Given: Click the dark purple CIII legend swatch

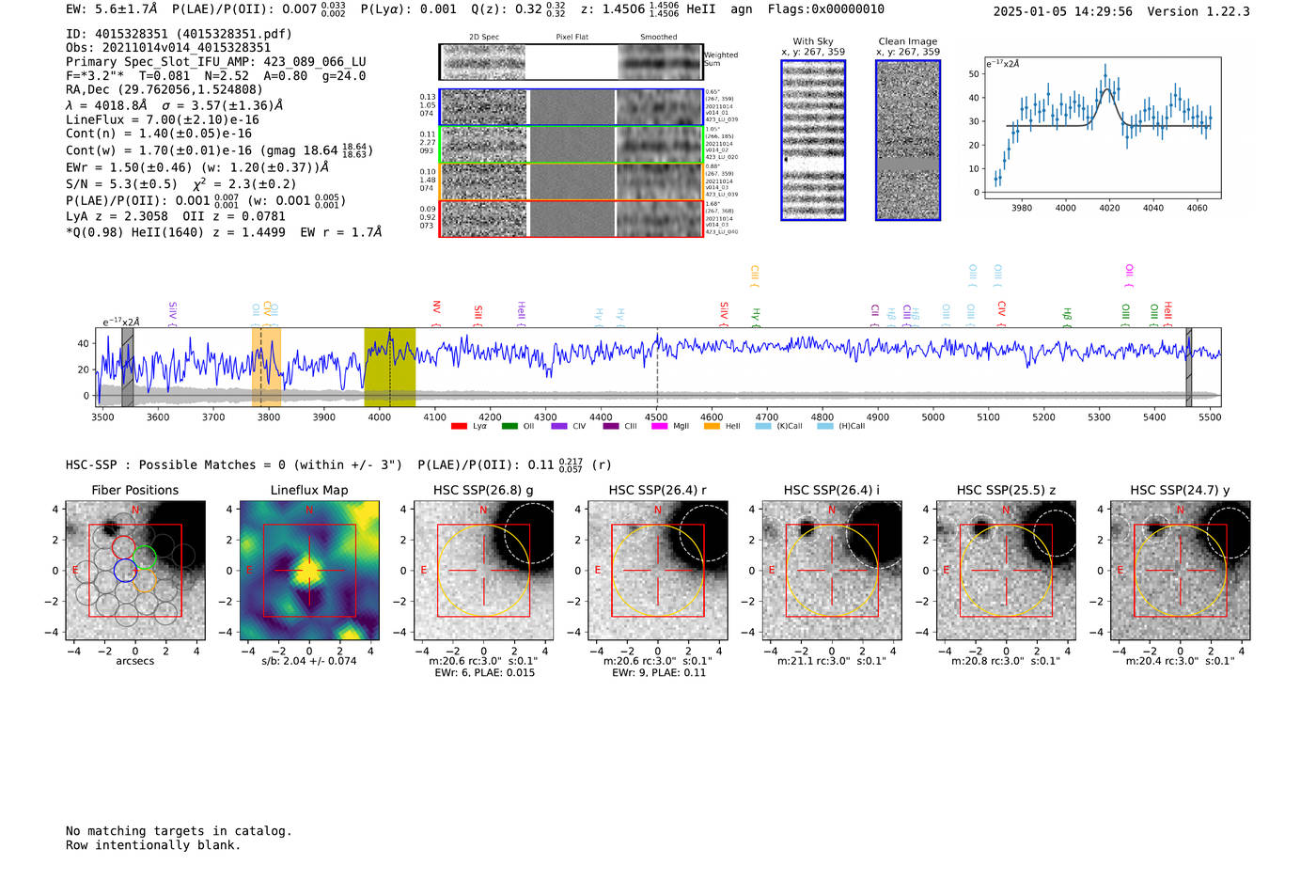Looking at the screenshot, I should tap(611, 427).
